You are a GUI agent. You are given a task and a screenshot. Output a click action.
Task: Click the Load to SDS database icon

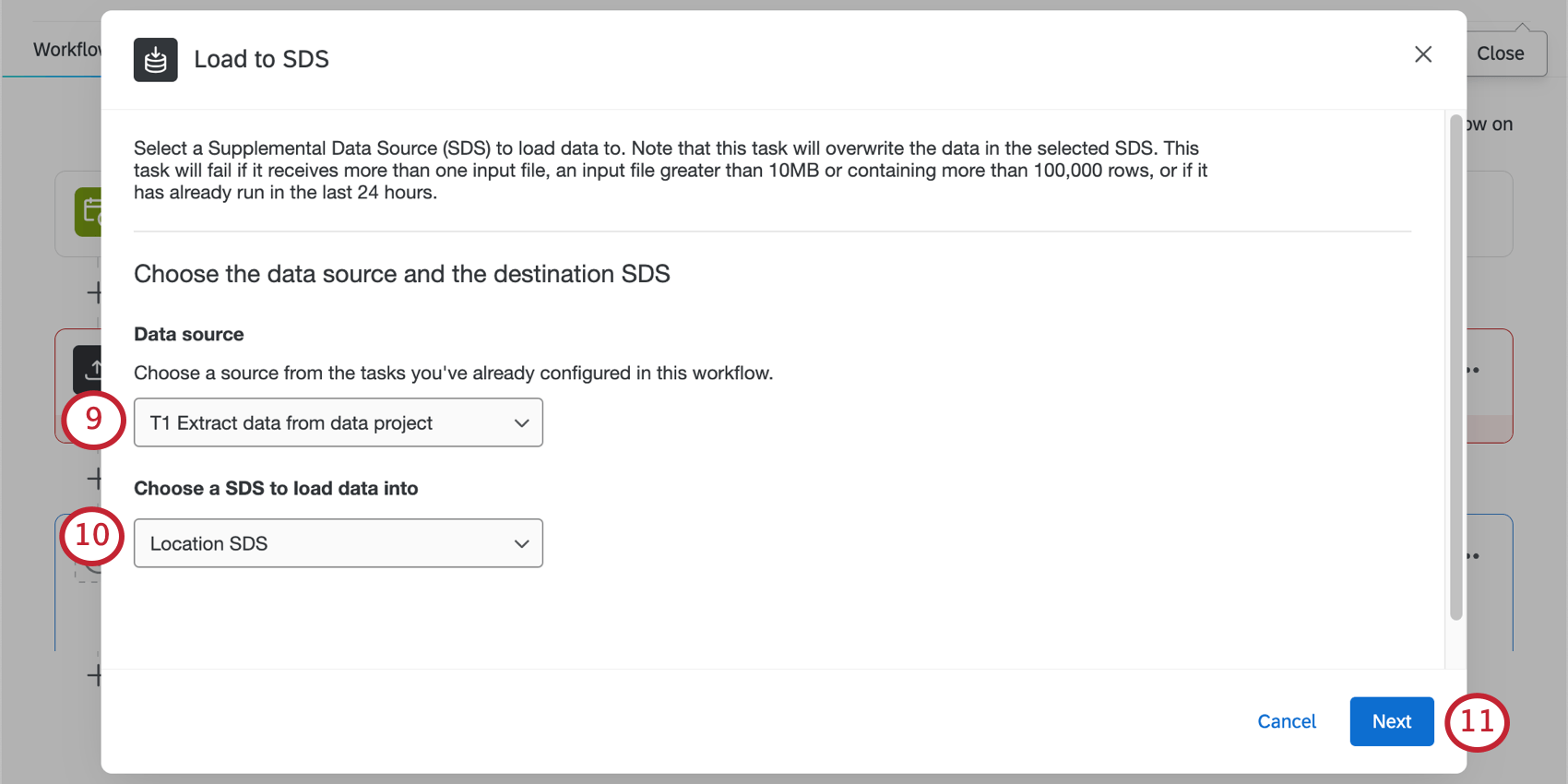point(155,60)
